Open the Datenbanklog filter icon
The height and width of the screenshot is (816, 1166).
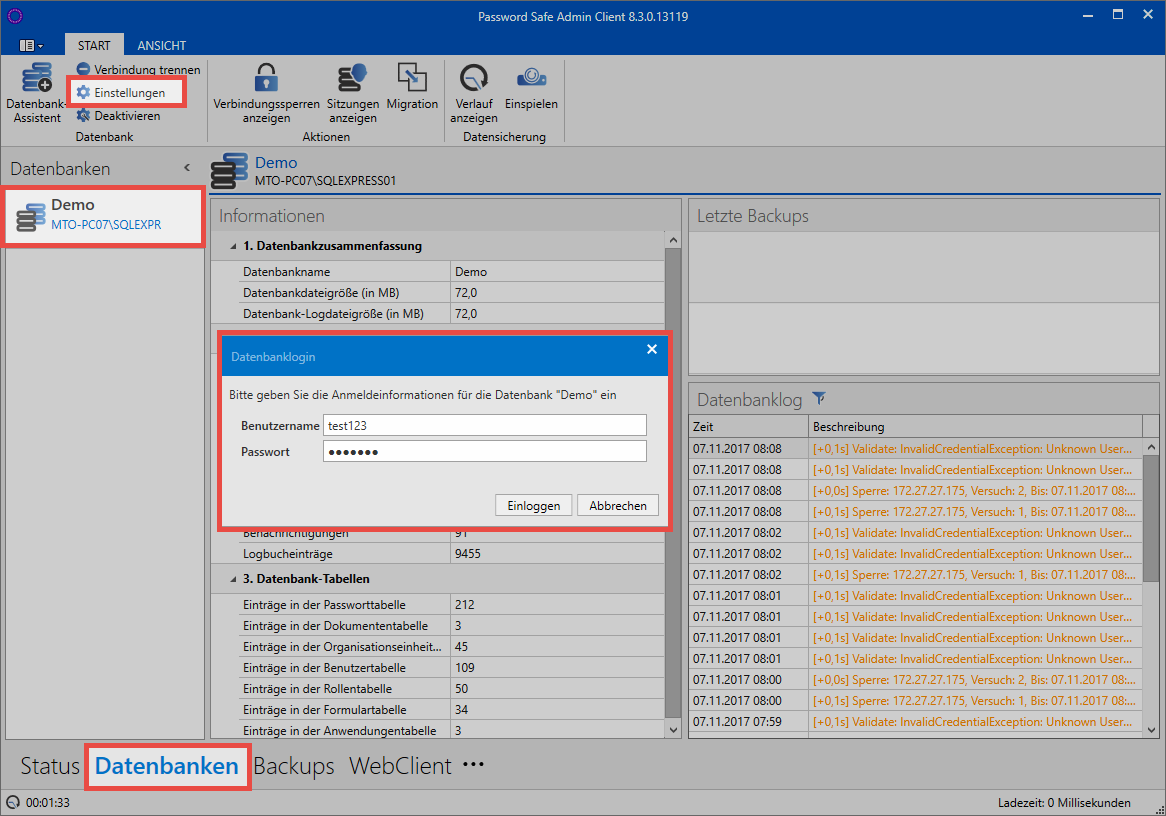[x=819, y=399]
